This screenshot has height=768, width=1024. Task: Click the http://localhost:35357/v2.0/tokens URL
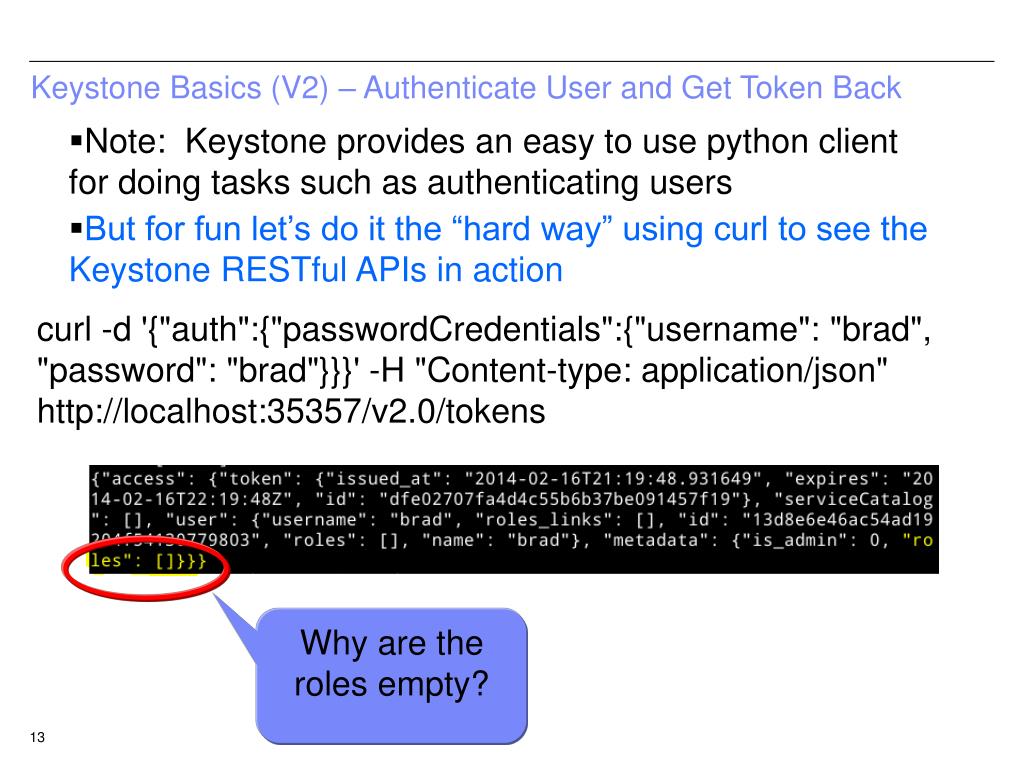coord(291,411)
